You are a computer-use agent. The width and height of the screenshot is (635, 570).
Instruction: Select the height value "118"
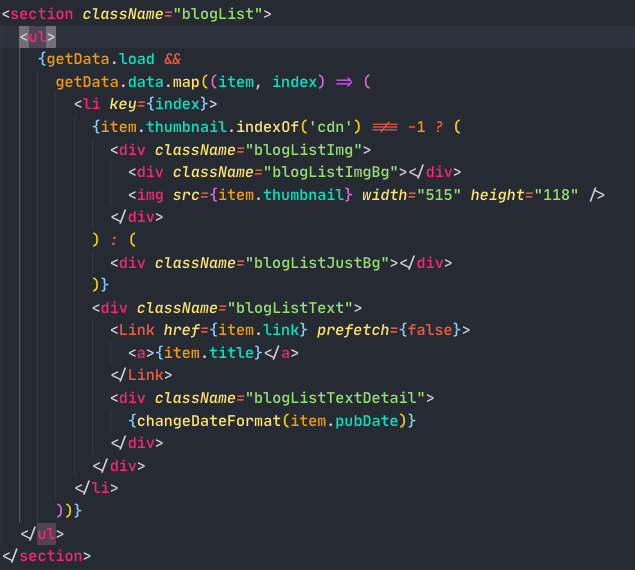(556, 195)
